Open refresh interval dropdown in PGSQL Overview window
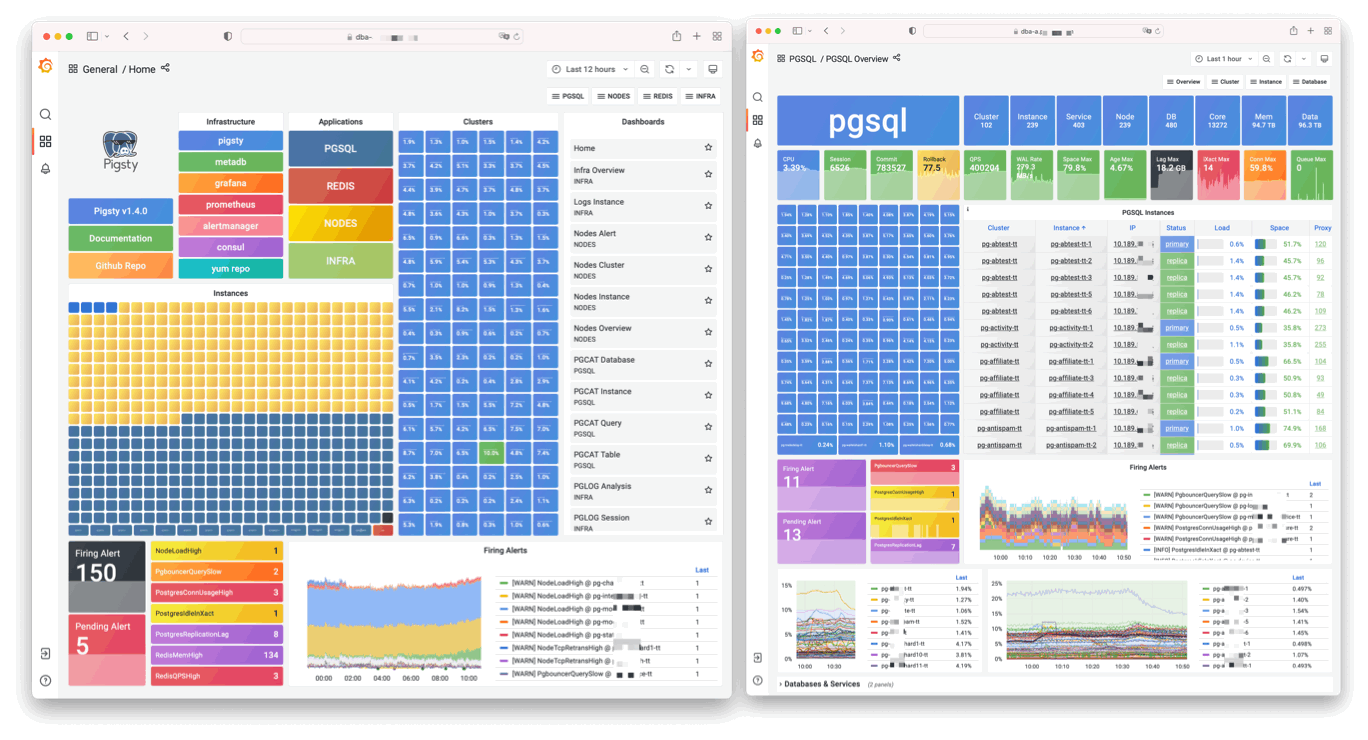This screenshot has height=740, width=1368. 1303,59
